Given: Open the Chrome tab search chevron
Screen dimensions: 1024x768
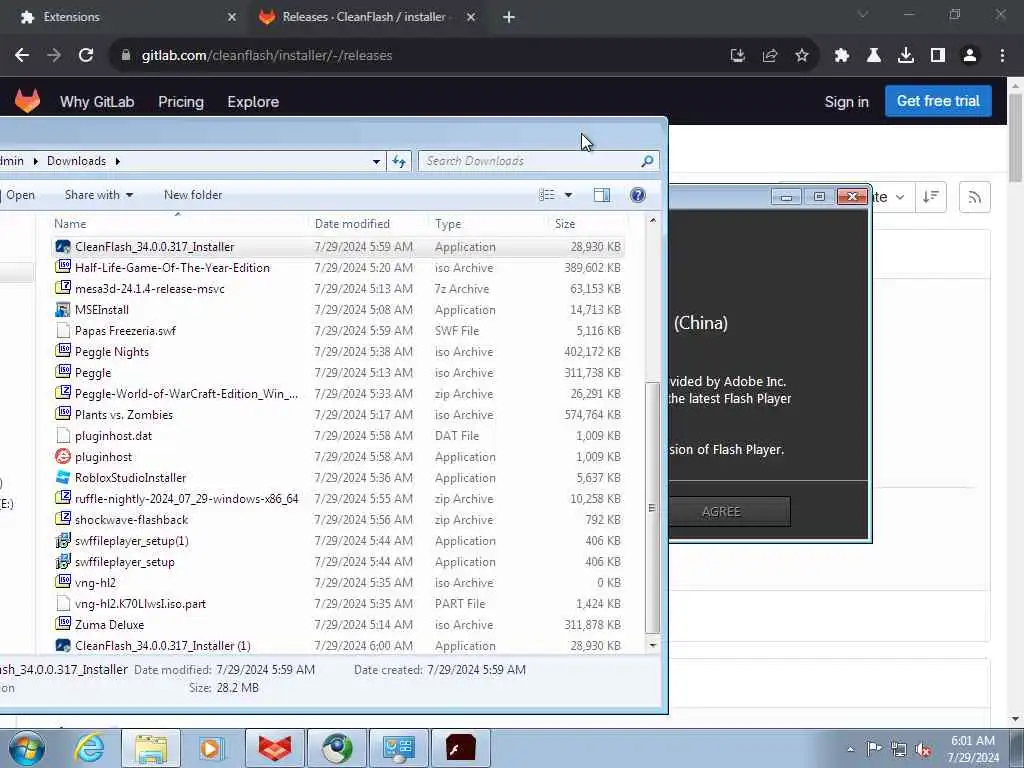Looking at the screenshot, I should [863, 14].
